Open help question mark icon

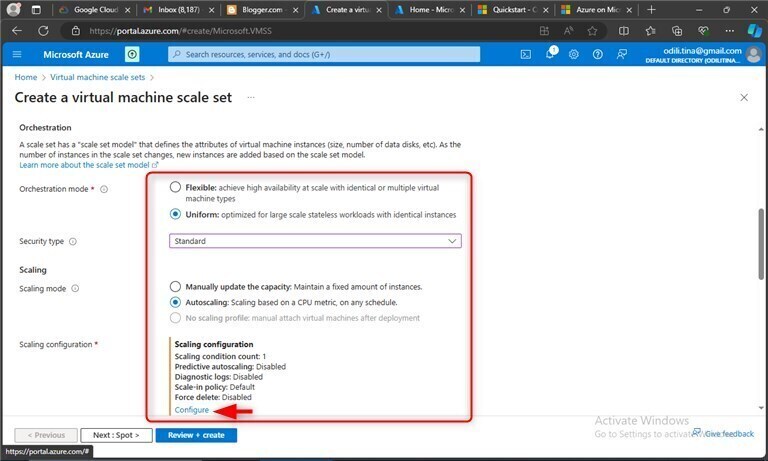pyautogui.click(x=598, y=54)
